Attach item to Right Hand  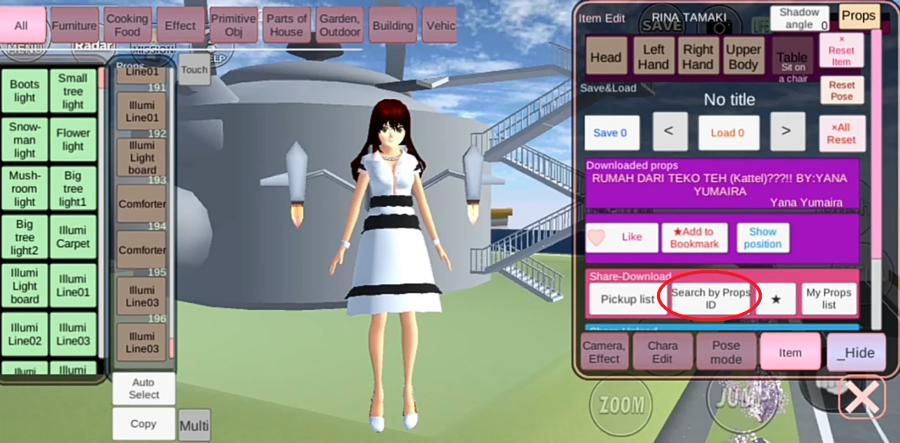pos(698,57)
